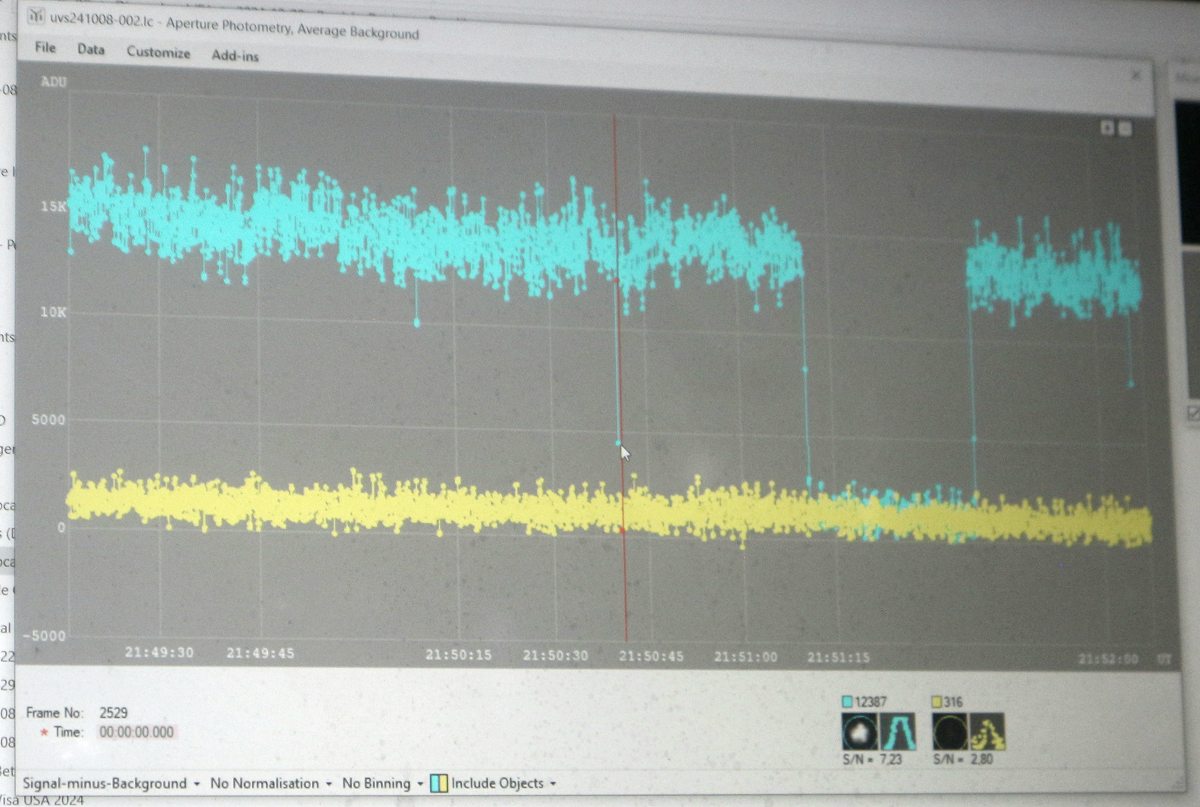The image size is (1200, 807).
Task: Click the yellow color swatch labeled 316
Action: coord(938,702)
